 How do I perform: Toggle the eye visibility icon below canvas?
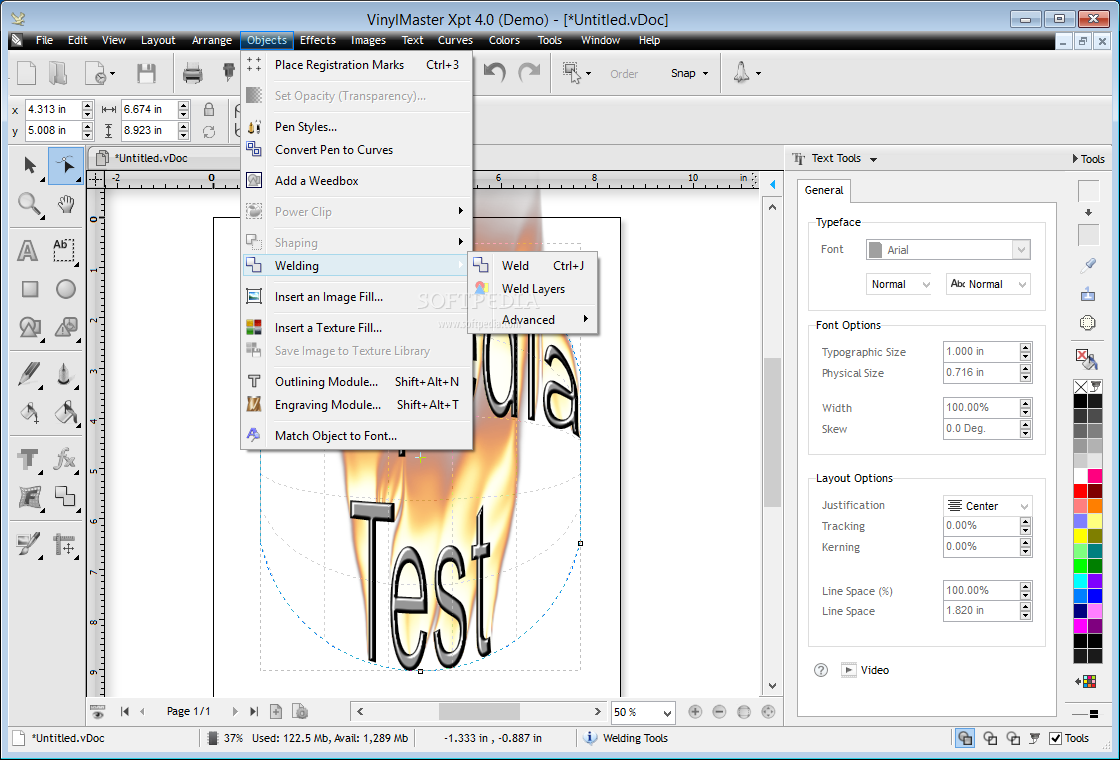click(98, 711)
